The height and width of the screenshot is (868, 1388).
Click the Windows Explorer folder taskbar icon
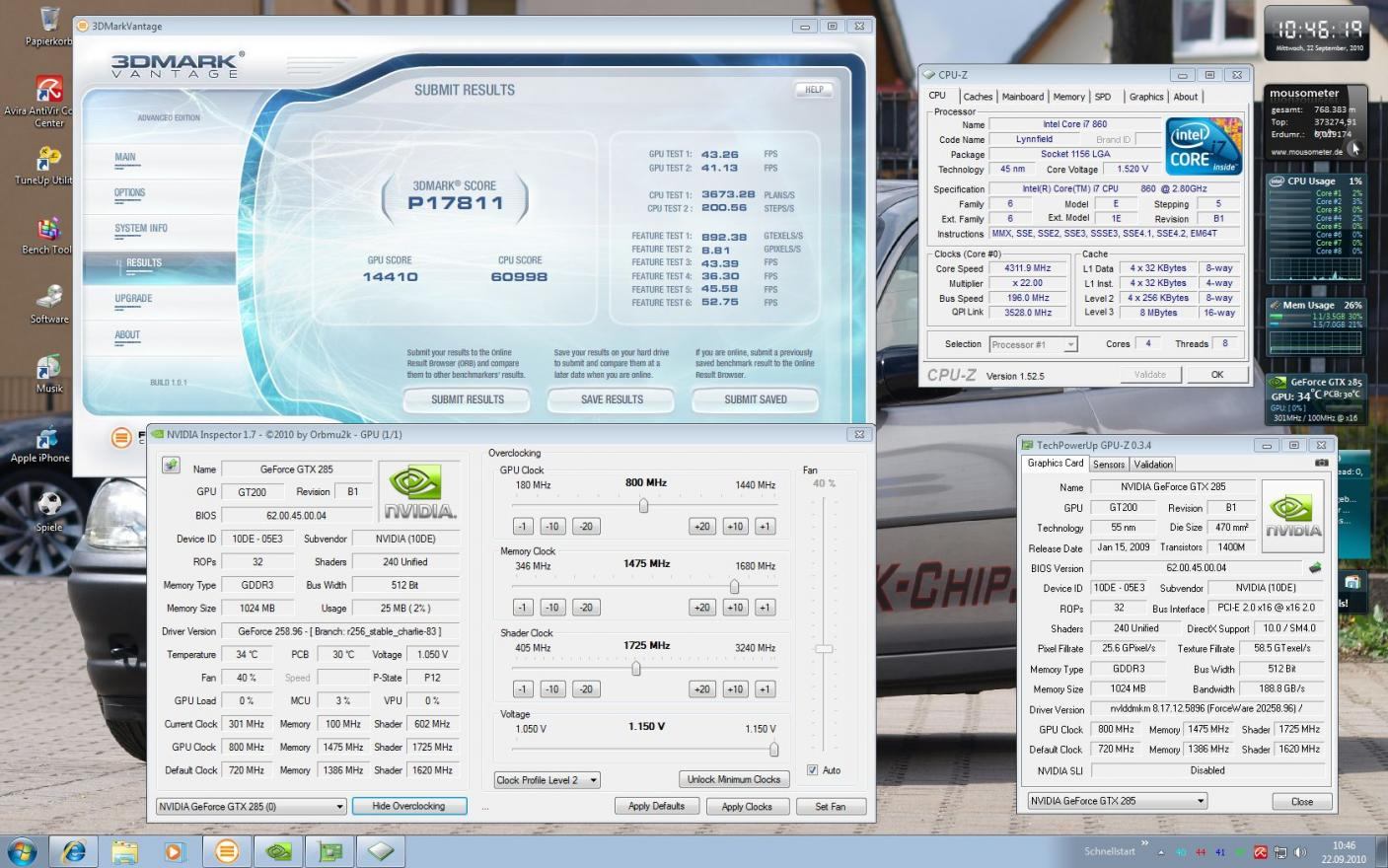124,850
